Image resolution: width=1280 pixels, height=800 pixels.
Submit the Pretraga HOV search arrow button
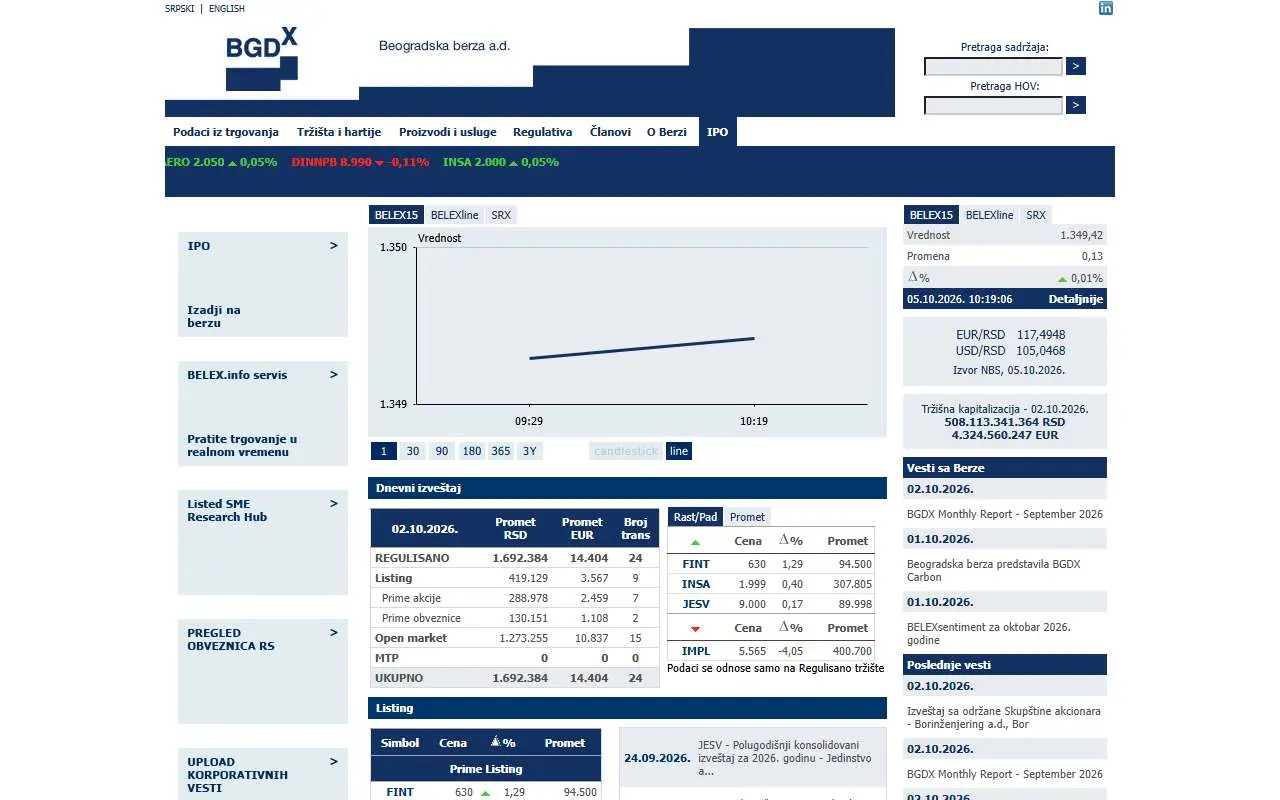coord(1076,105)
